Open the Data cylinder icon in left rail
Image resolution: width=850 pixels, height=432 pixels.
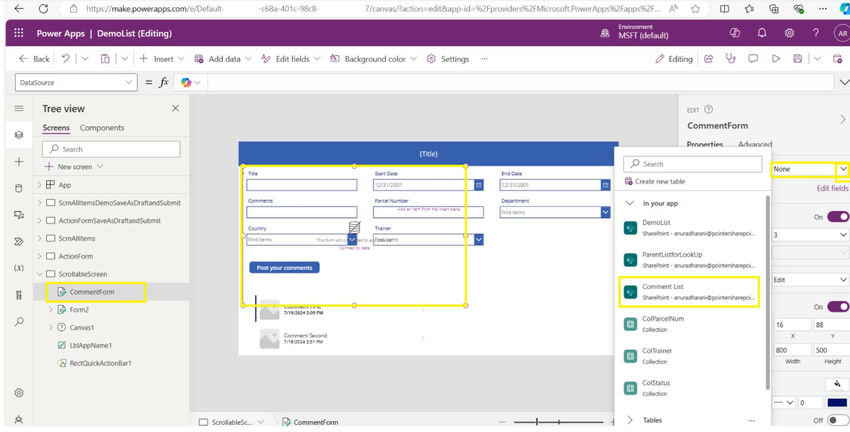click(19, 189)
